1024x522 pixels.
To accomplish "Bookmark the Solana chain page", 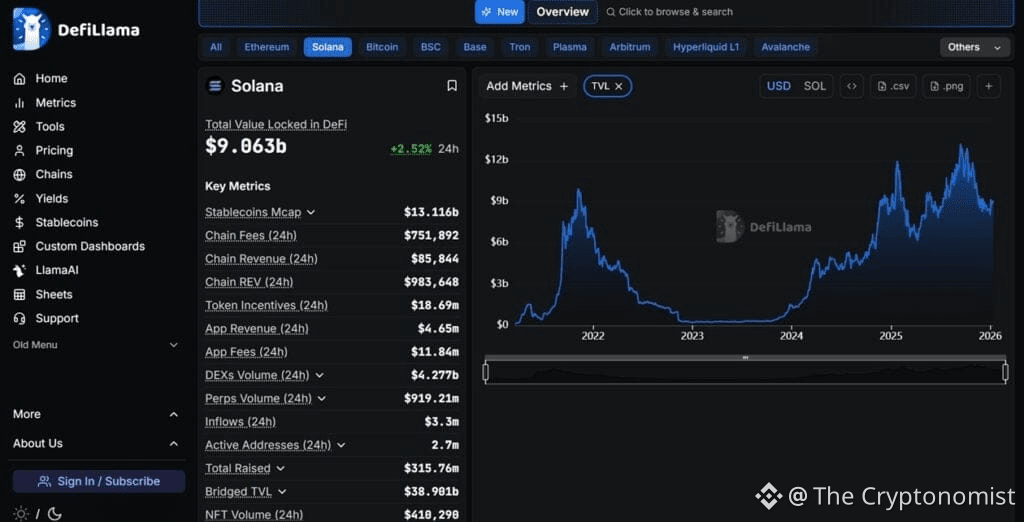I will 452,86.
